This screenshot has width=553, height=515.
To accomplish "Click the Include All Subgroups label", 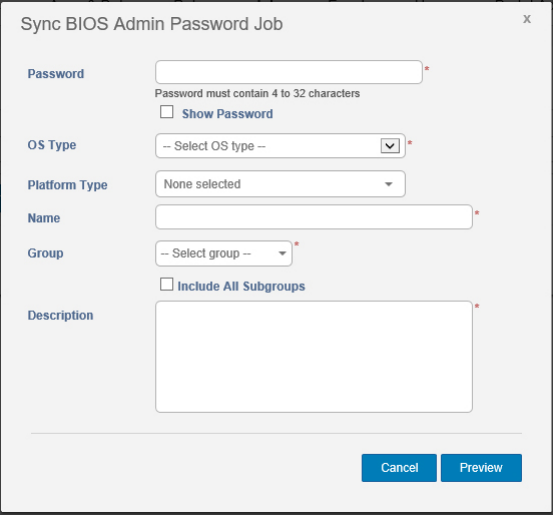I will click(241, 286).
